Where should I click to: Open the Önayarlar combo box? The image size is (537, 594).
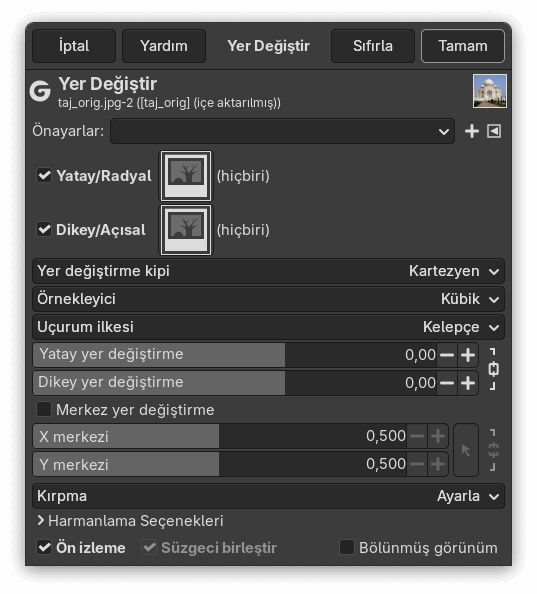282,131
